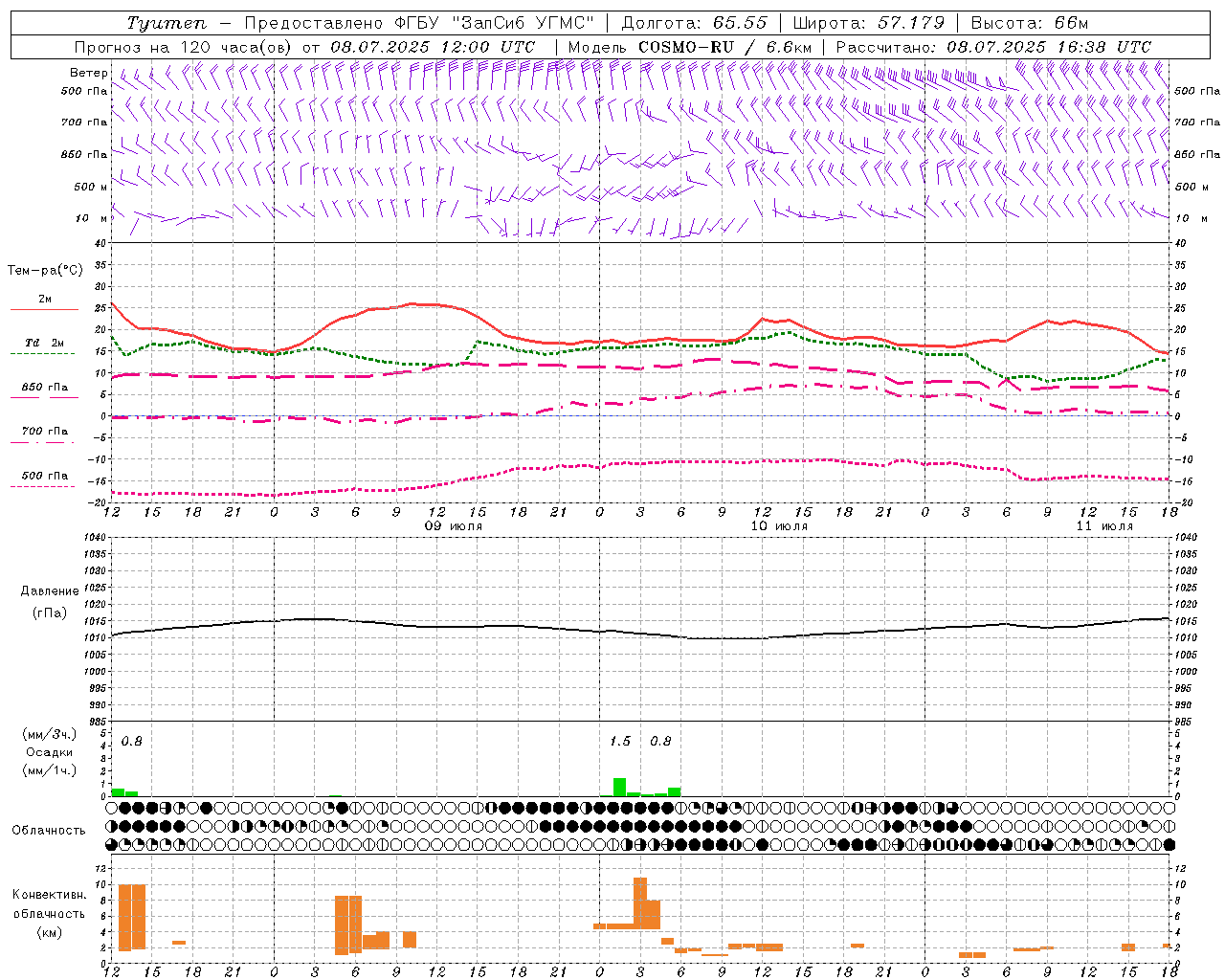Click the "(мм/3ч.)" precipitation unit label
This screenshot has width=1225, height=980.
tap(50, 734)
